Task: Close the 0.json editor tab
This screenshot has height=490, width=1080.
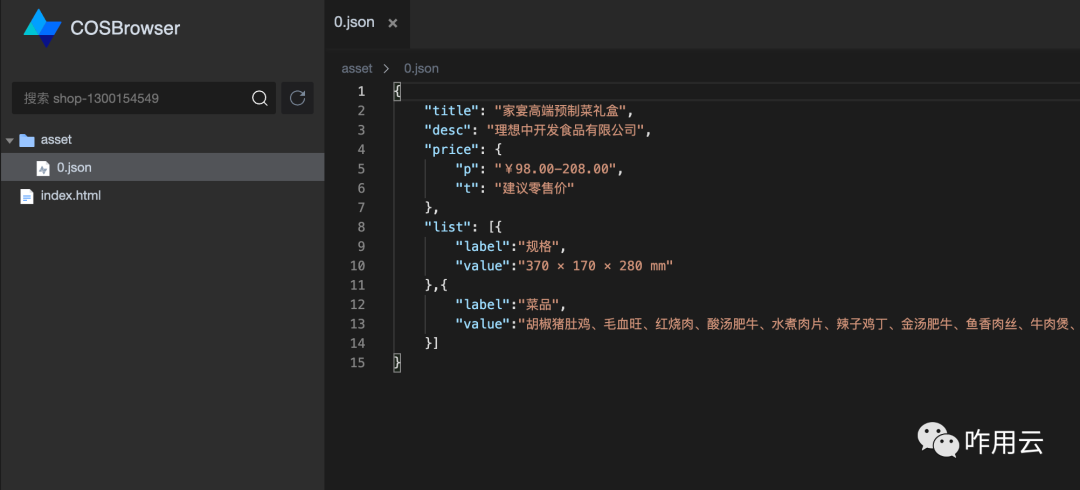Action: (393, 23)
